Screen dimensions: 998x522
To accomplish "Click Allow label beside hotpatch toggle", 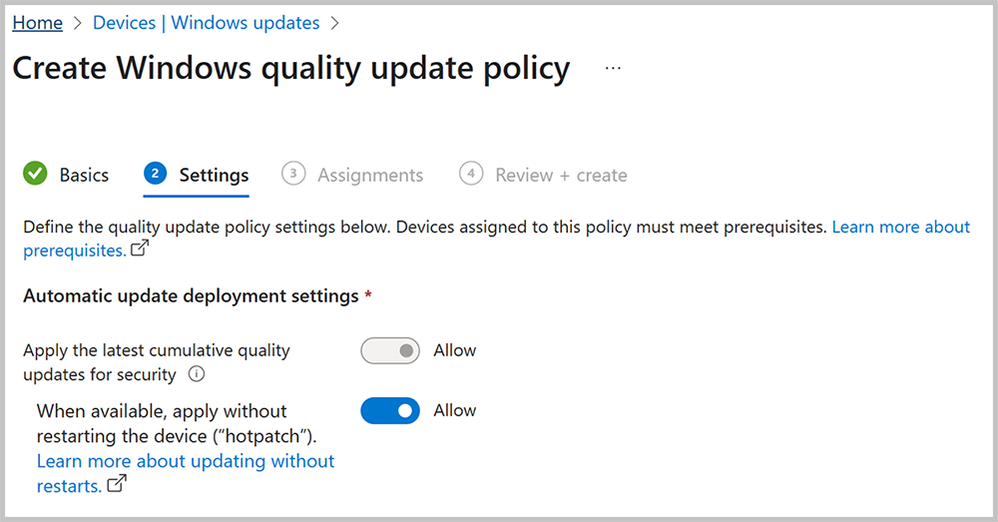I will pos(455,411).
